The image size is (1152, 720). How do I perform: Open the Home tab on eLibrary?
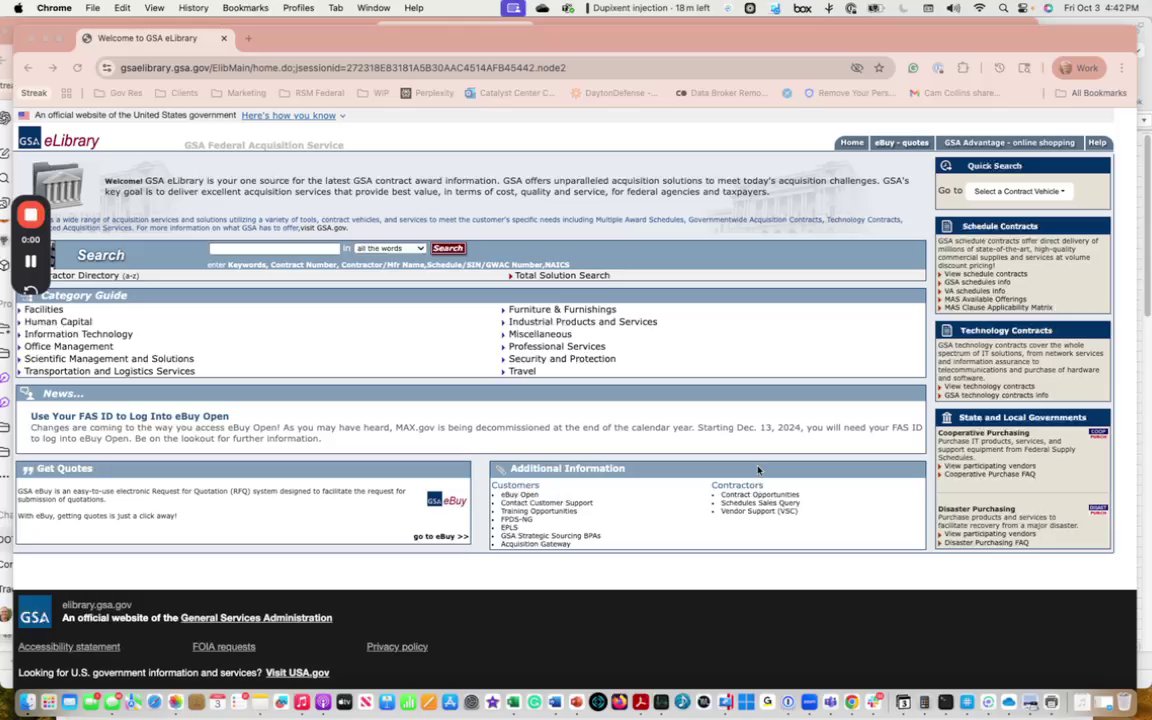click(852, 143)
